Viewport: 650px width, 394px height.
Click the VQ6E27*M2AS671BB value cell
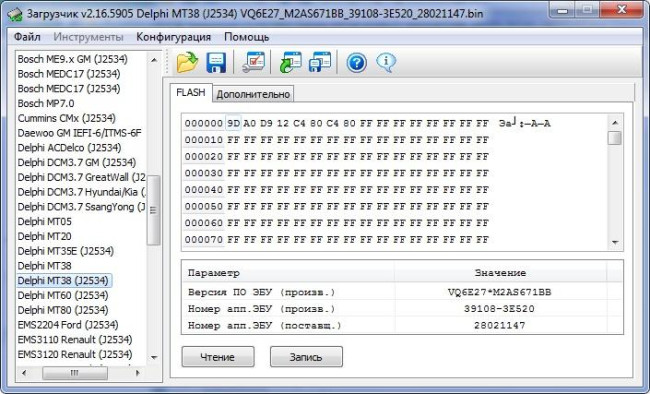tap(500, 292)
